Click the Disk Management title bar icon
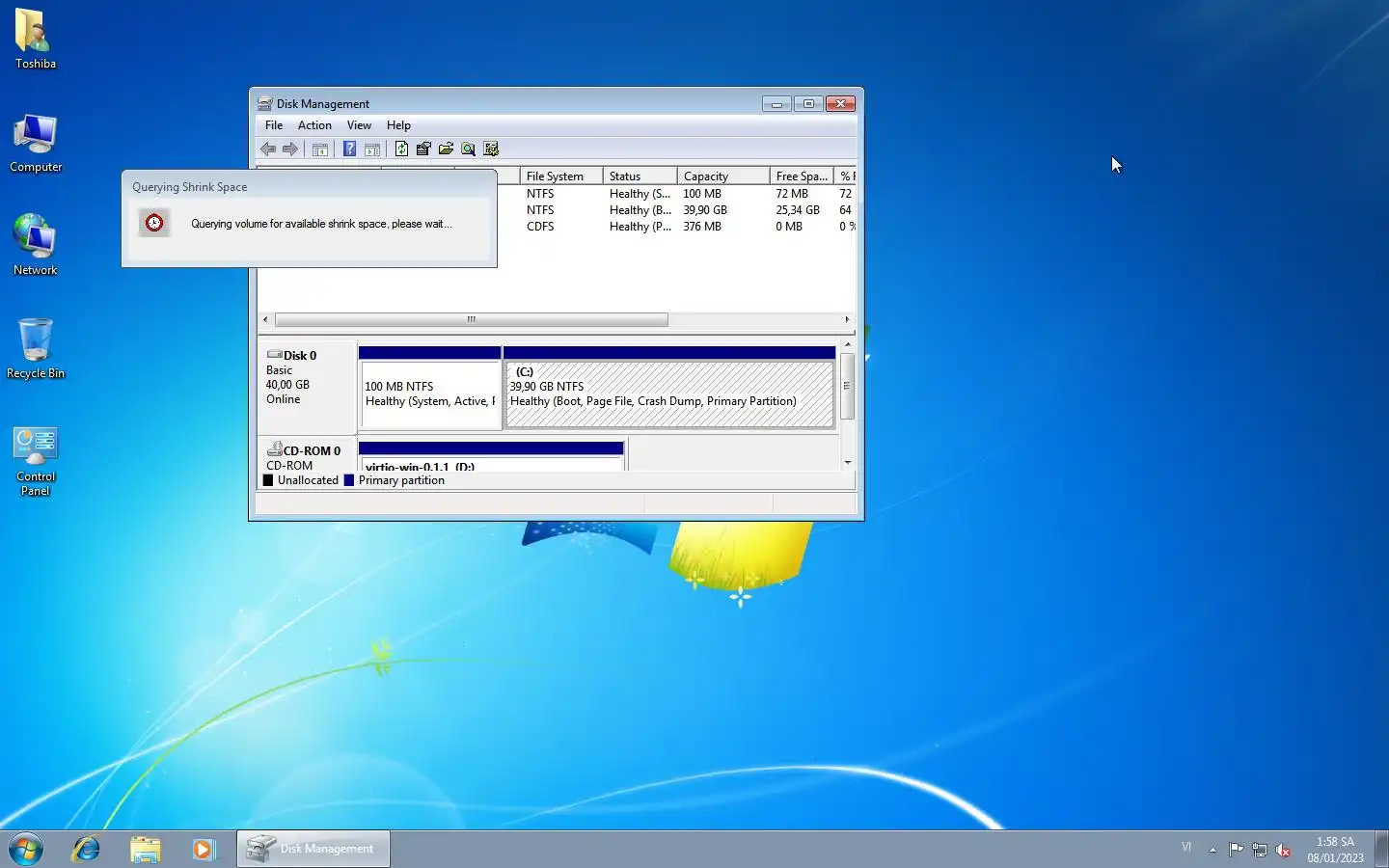This screenshot has height=868, width=1389. click(264, 103)
